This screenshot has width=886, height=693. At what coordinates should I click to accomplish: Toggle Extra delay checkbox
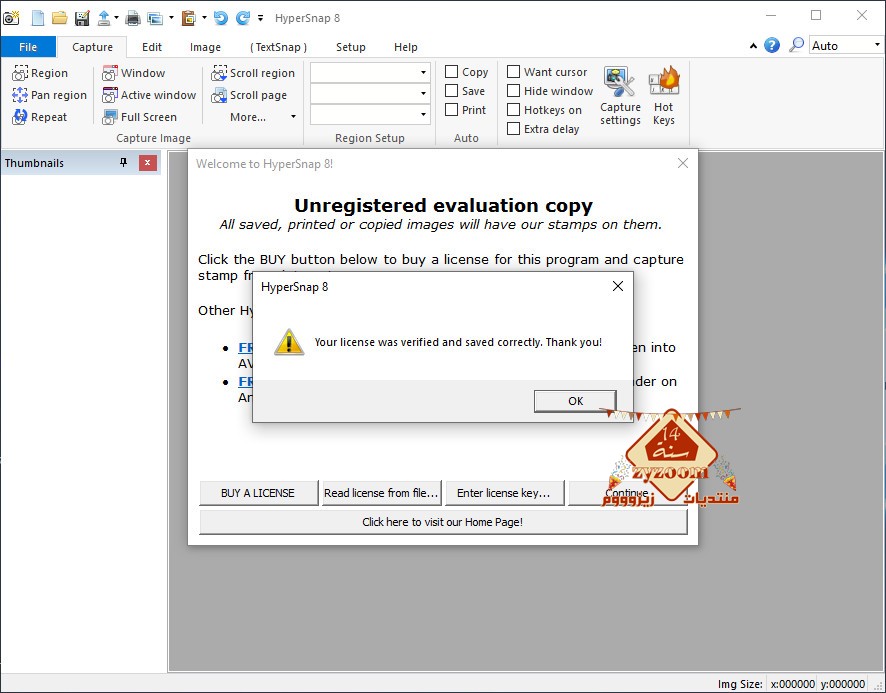513,129
